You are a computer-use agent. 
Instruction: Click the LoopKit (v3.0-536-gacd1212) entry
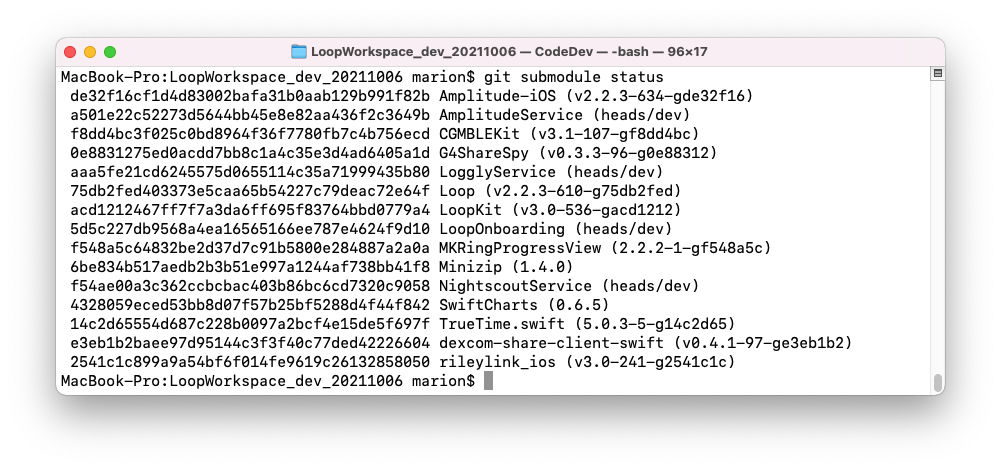[x=560, y=210]
